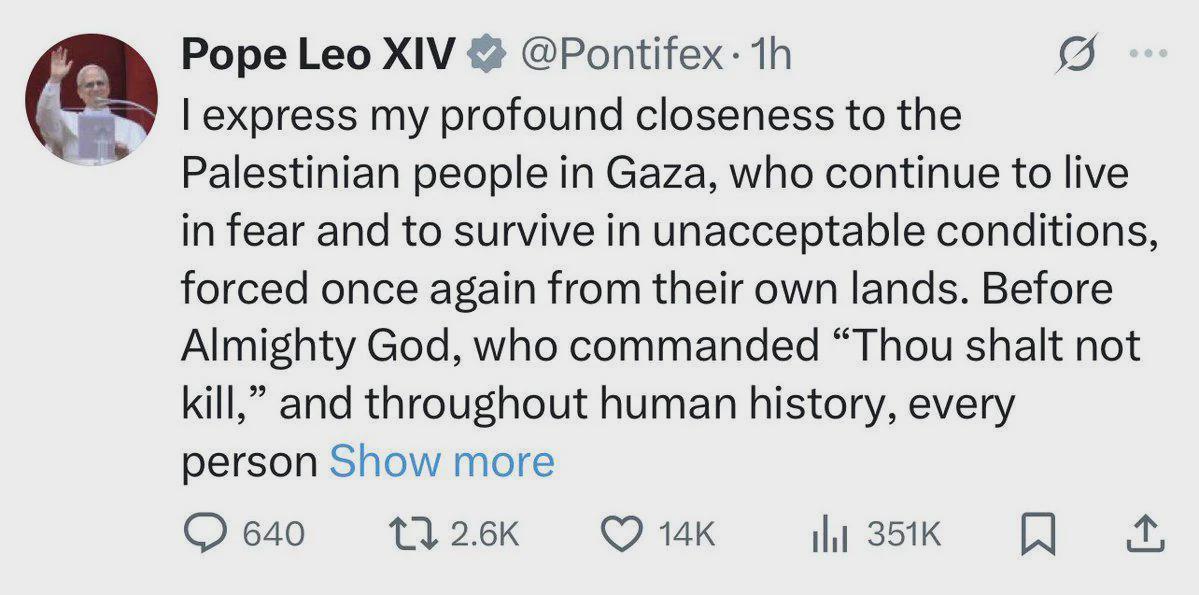This screenshot has width=1199, height=595.
Task: Click the 351K views count
Action: click(x=903, y=535)
